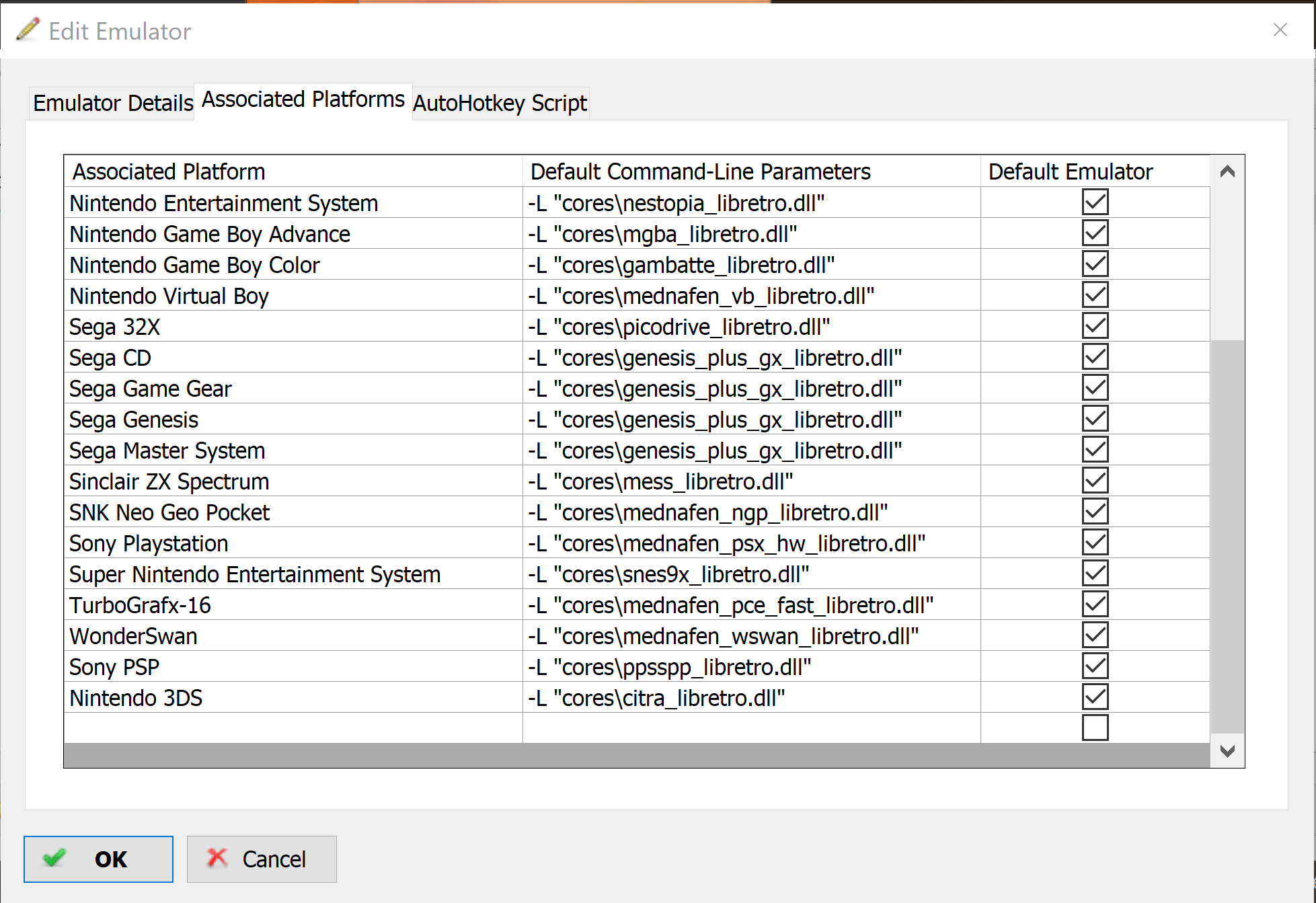Confirm changes with the OK button

click(98, 859)
